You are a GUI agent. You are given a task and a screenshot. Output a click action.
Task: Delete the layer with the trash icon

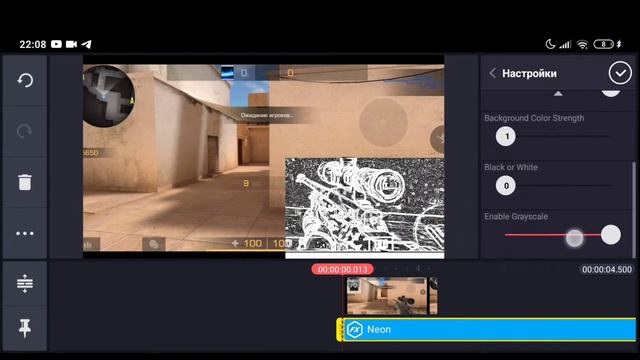[x=25, y=182]
